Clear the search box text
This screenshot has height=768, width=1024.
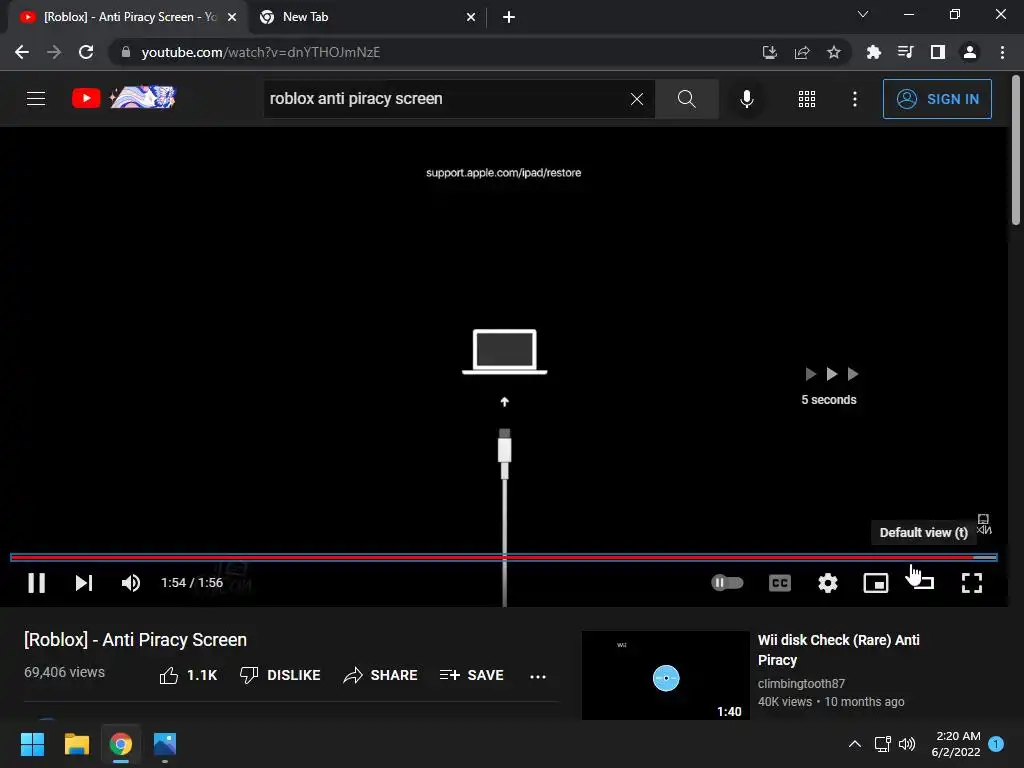(x=637, y=99)
